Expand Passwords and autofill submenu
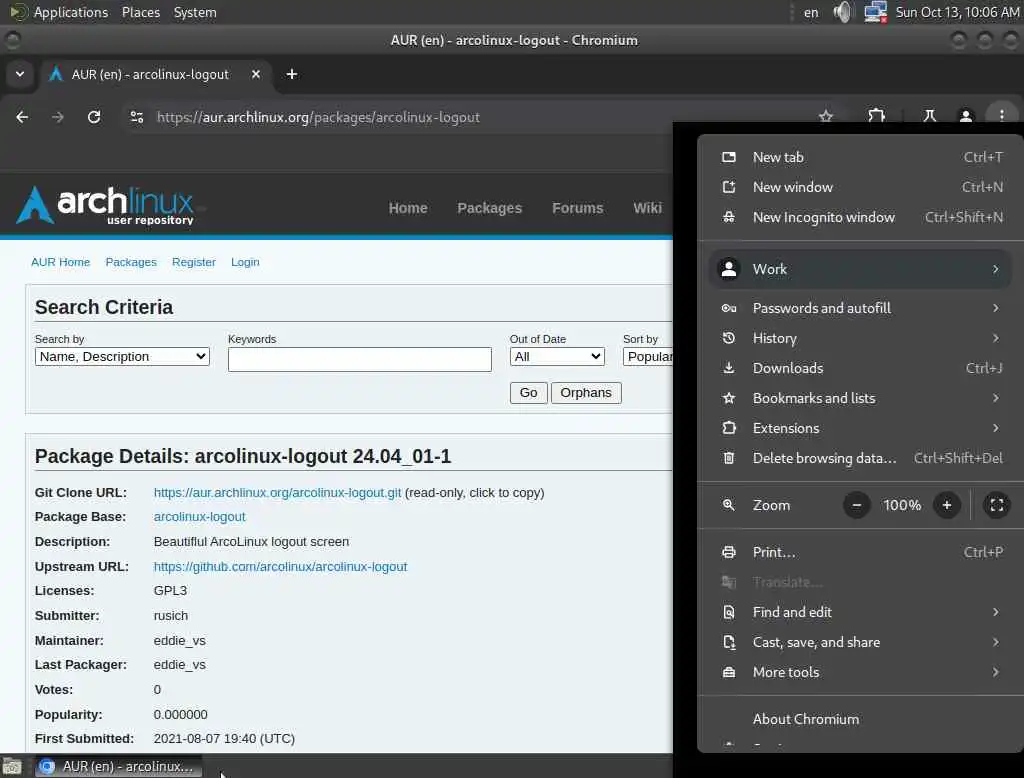The image size is (1024, 778). pyautogui.click(x=861, y=308)
